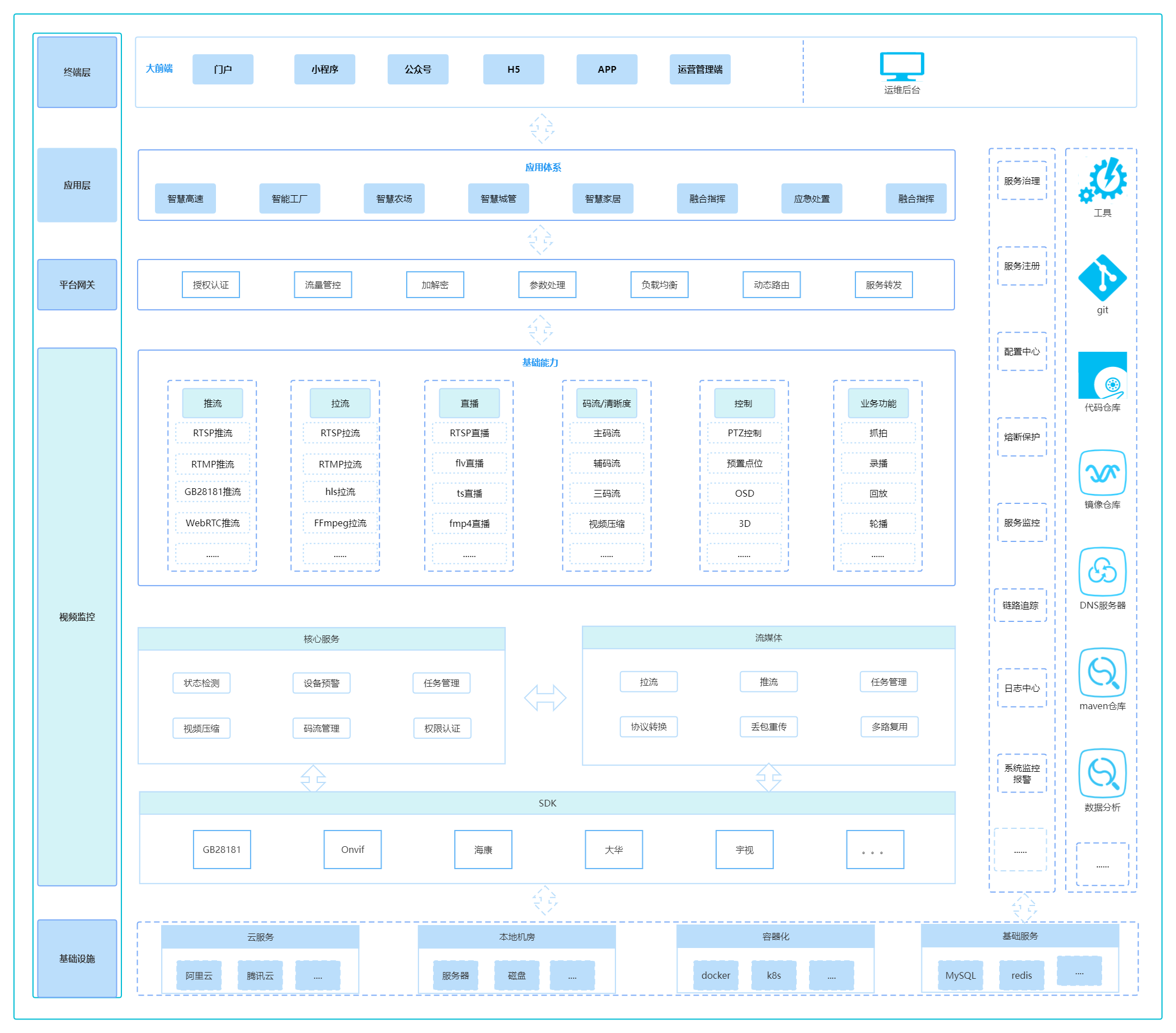
Task: Select the docker container block
Action: click(x=716, y=975)
